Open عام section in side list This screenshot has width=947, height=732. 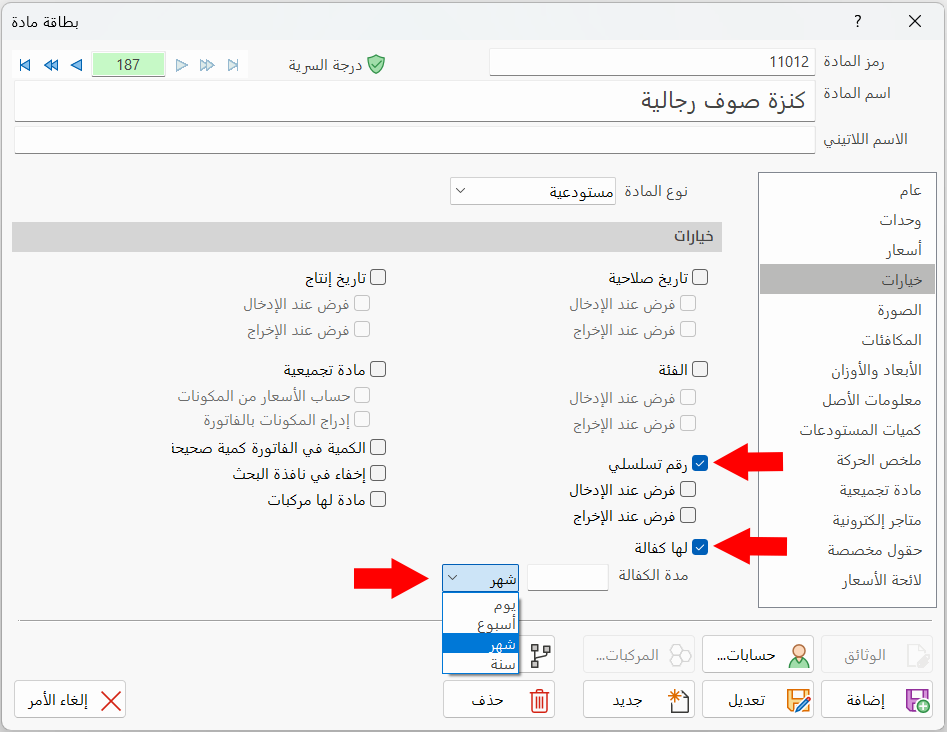[x=847, y=190]
